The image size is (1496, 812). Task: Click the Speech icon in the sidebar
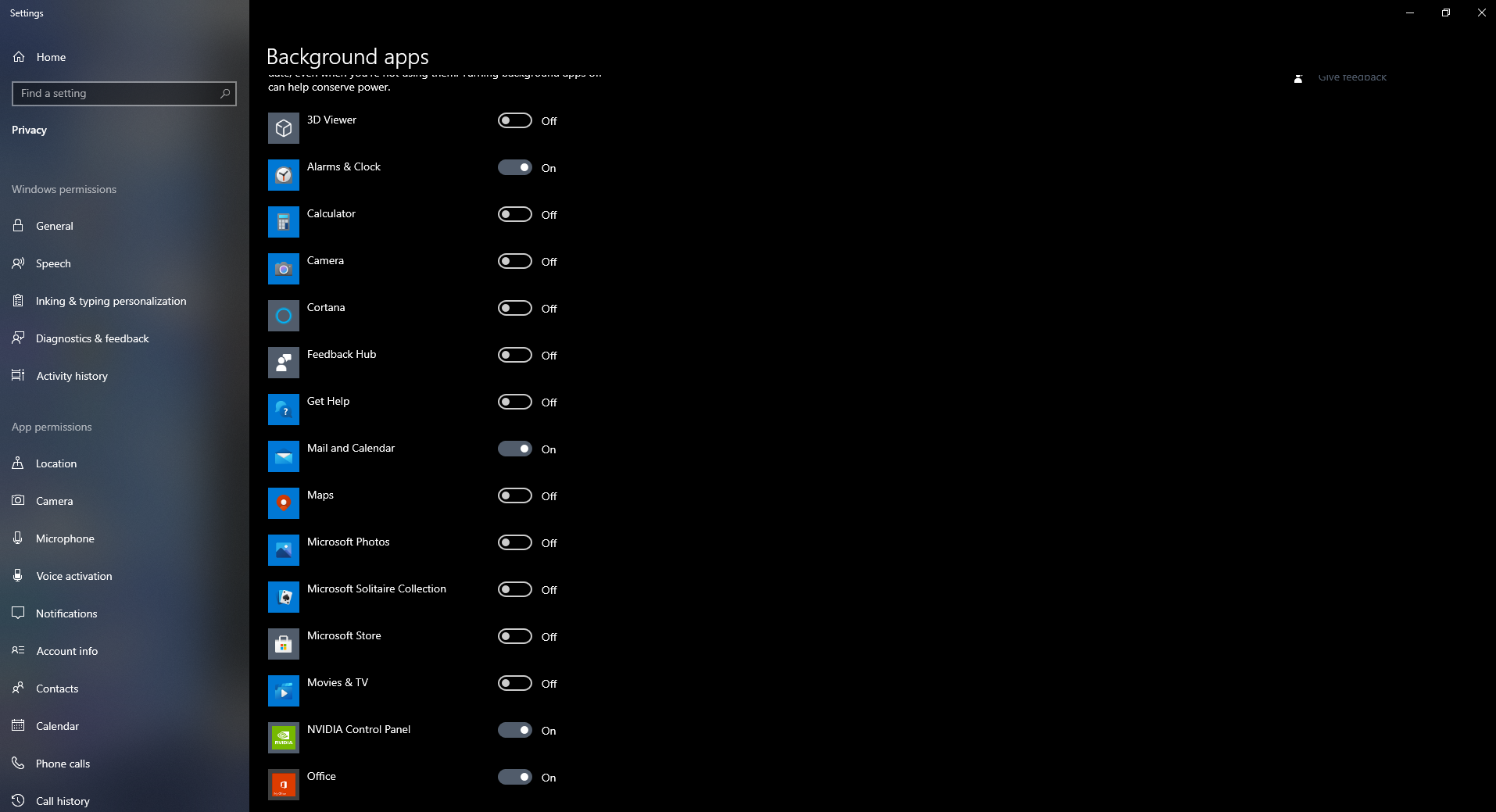click(18, 263)
